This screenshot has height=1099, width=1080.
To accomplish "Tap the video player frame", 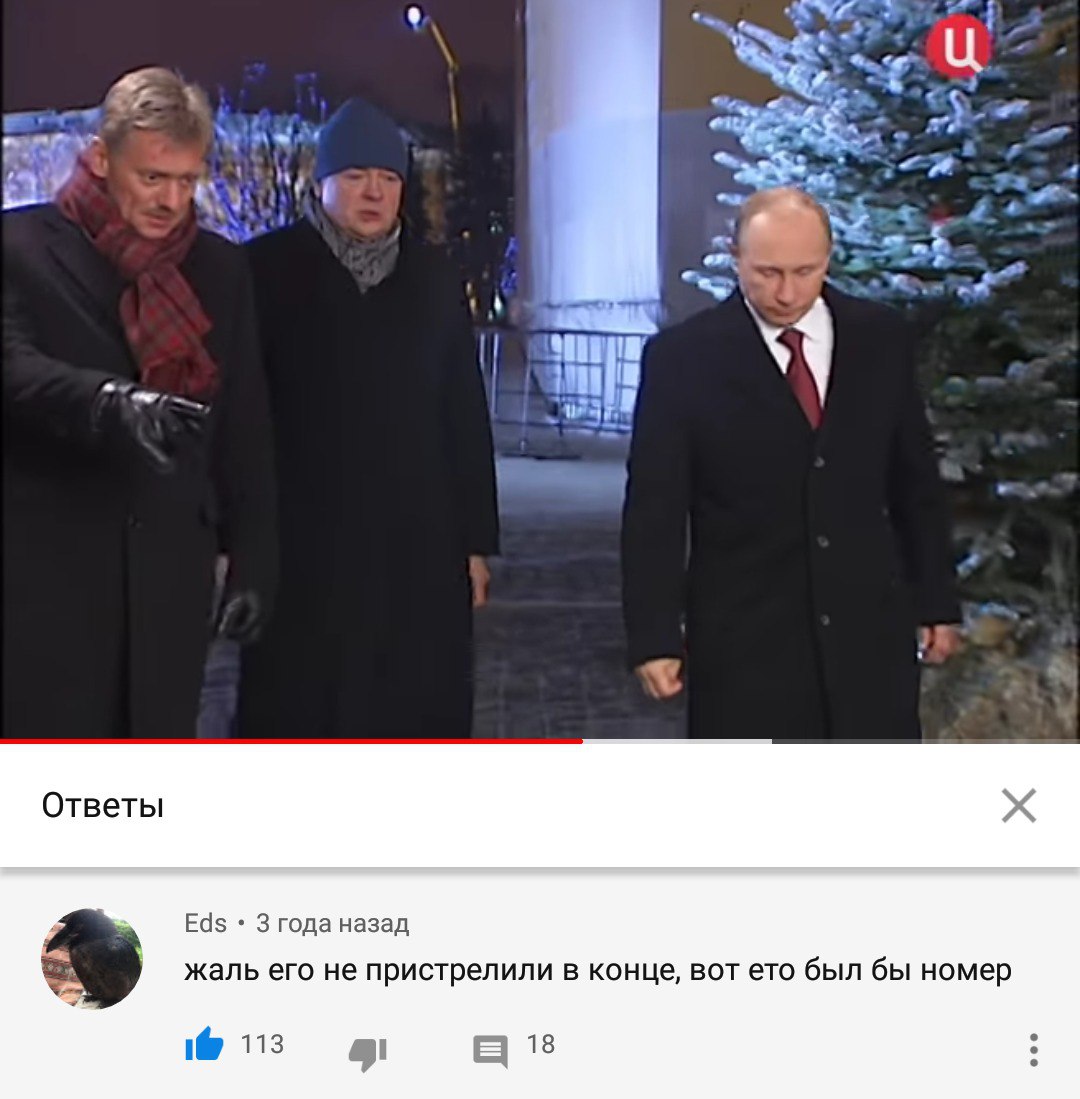I will (540, 369).
